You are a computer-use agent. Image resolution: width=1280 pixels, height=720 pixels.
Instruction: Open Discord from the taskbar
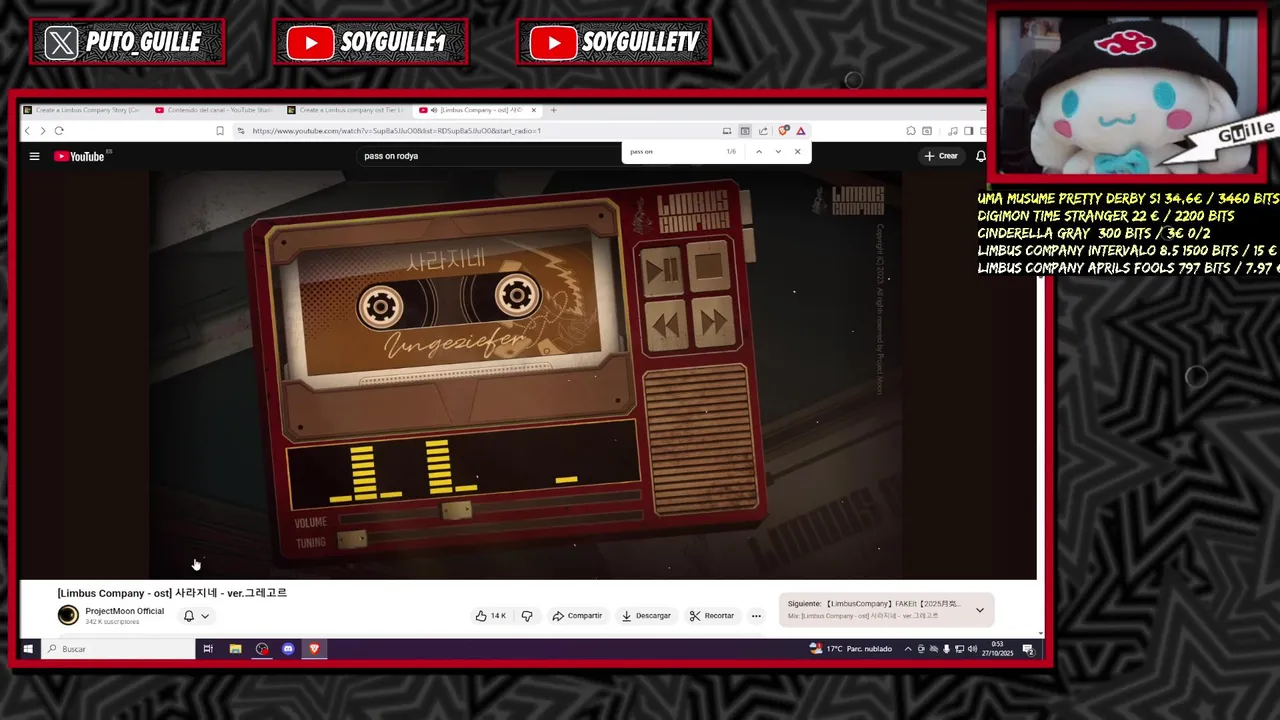(288, 649)
